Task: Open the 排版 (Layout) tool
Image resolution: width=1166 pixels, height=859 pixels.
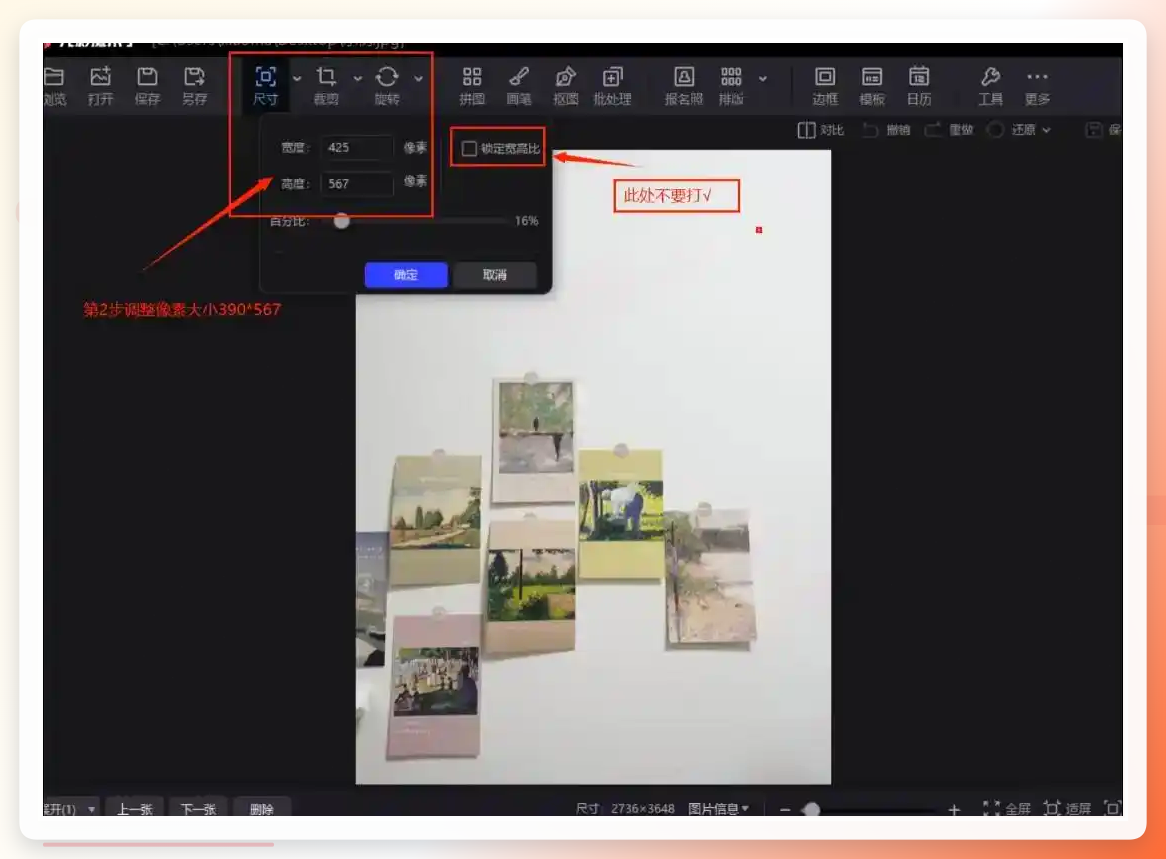Action: click(x=731, y=86)
